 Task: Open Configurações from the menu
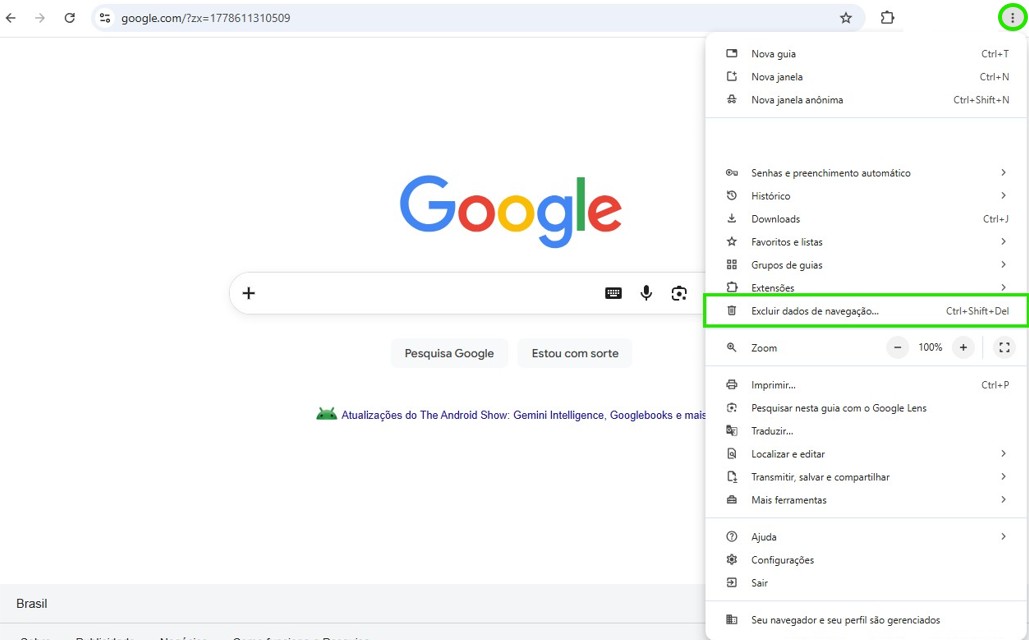point(866,560)
